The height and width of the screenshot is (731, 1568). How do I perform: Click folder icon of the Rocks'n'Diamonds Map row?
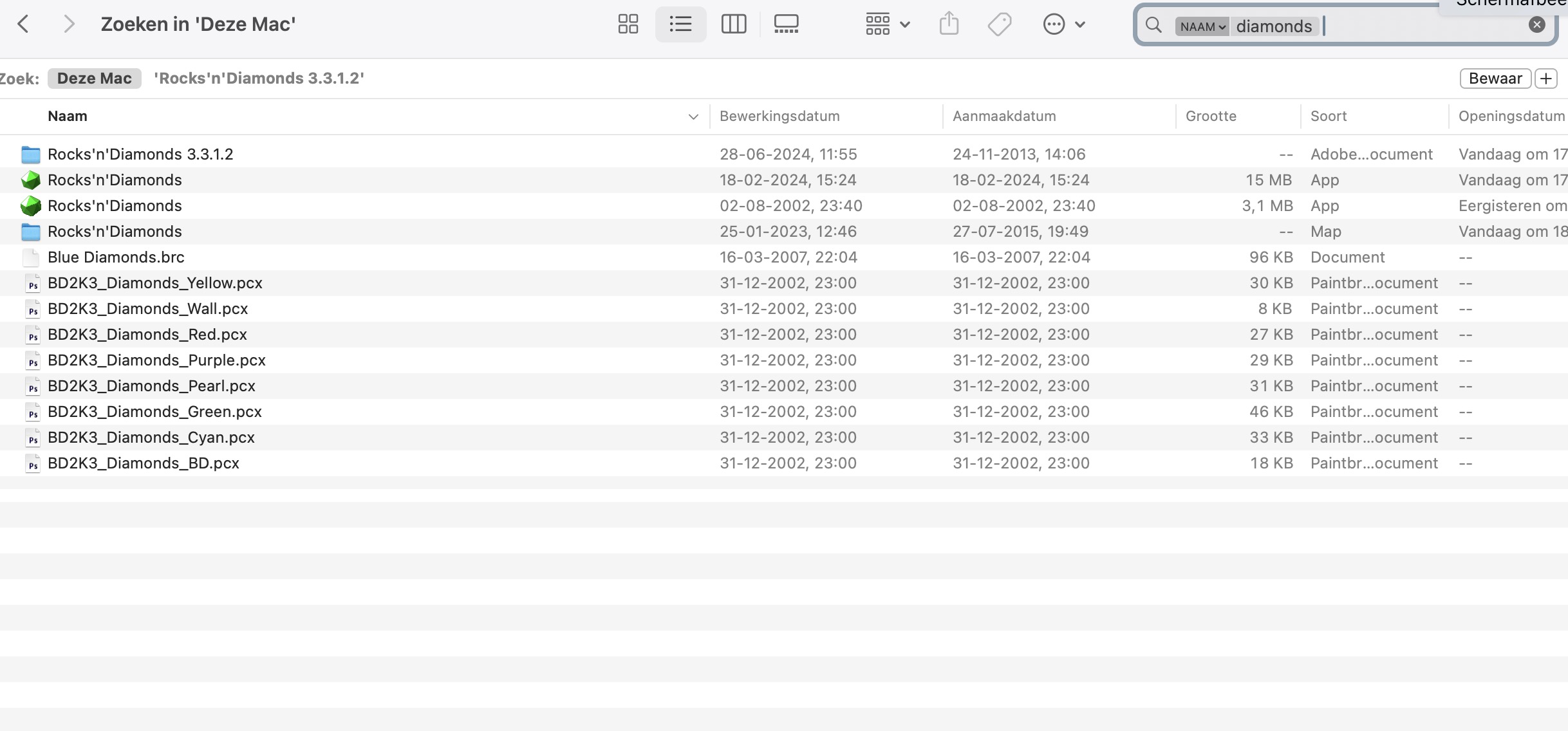point(31,232)
